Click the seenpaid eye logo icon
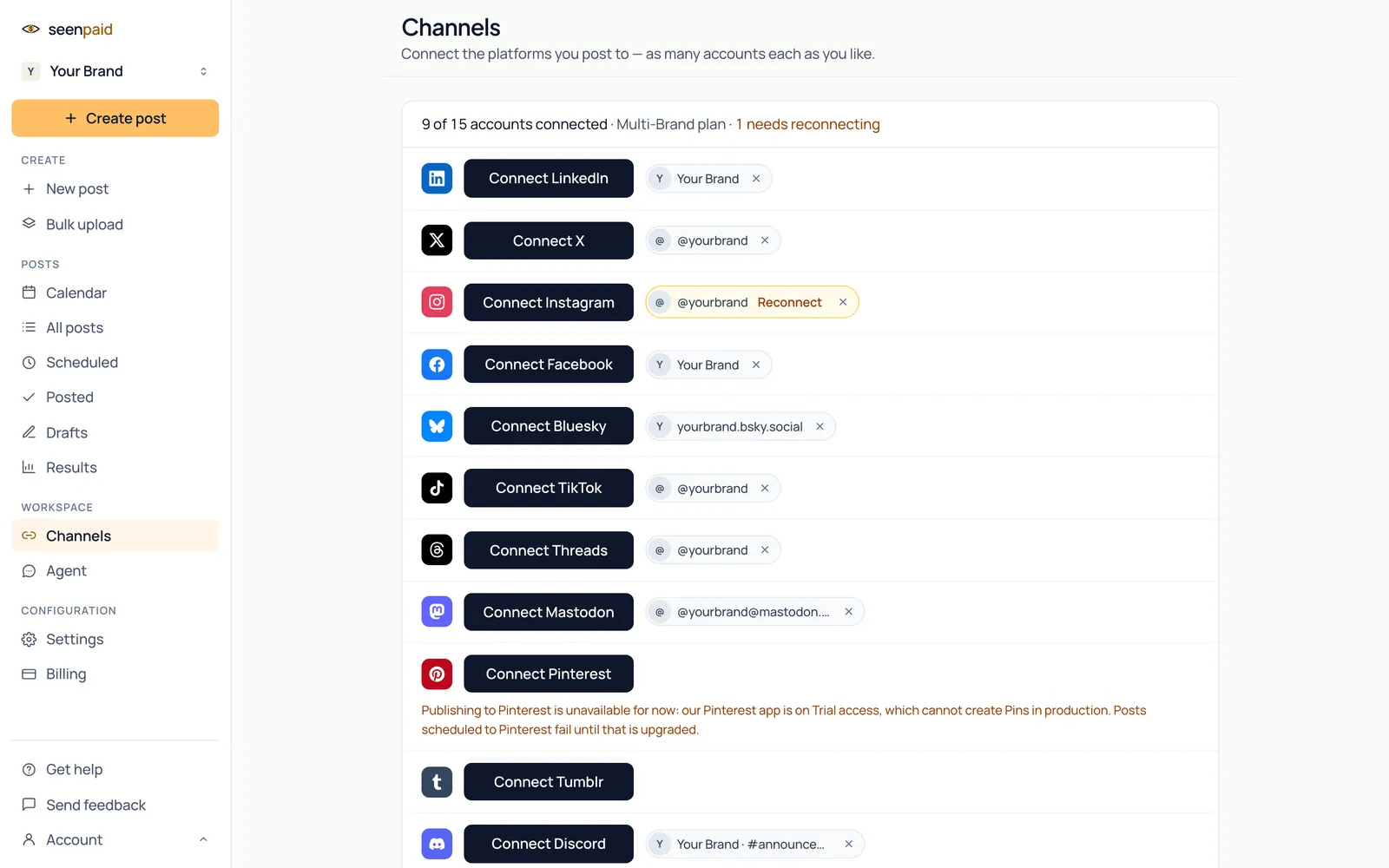This screenshot has width=1389, height=868. [x=30, y=29]
